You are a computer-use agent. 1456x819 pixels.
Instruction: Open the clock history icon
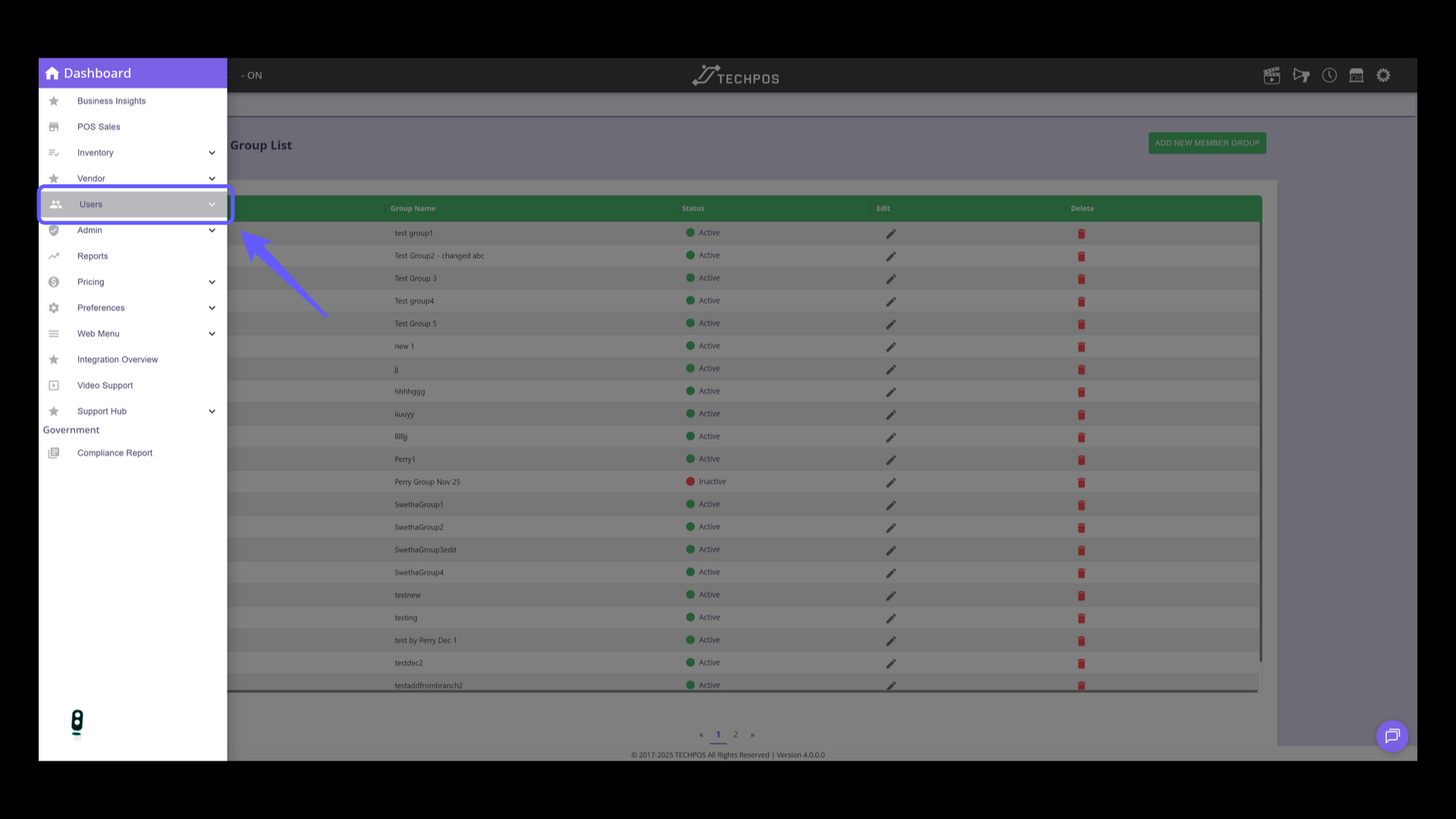[x=1329, y=75]
